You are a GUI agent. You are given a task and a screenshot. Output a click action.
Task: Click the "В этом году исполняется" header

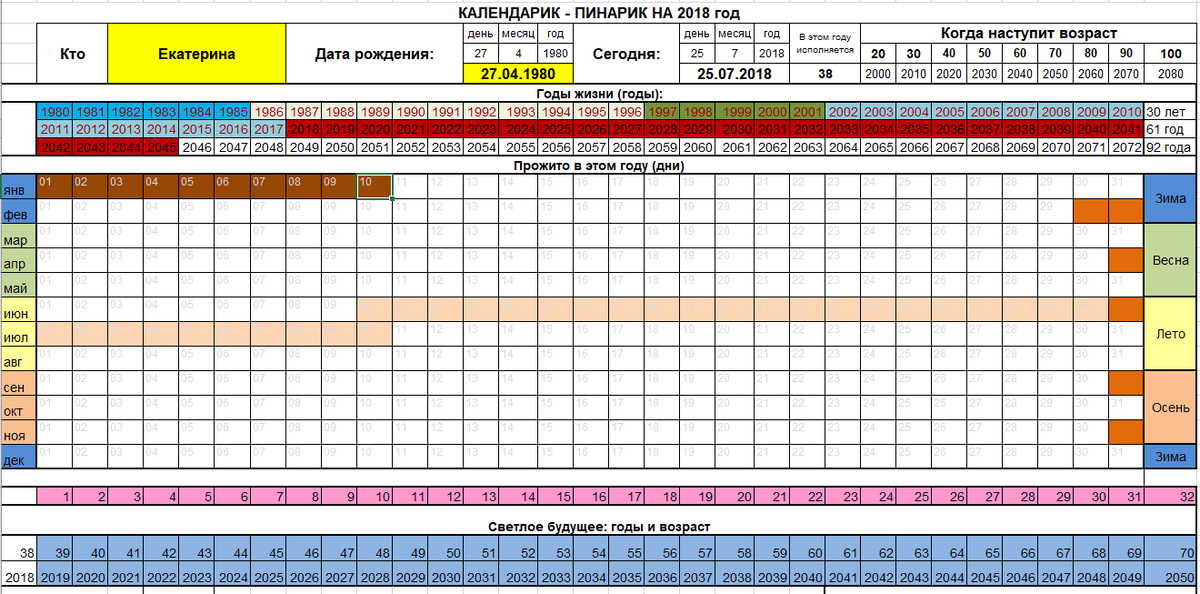[824, 43]
